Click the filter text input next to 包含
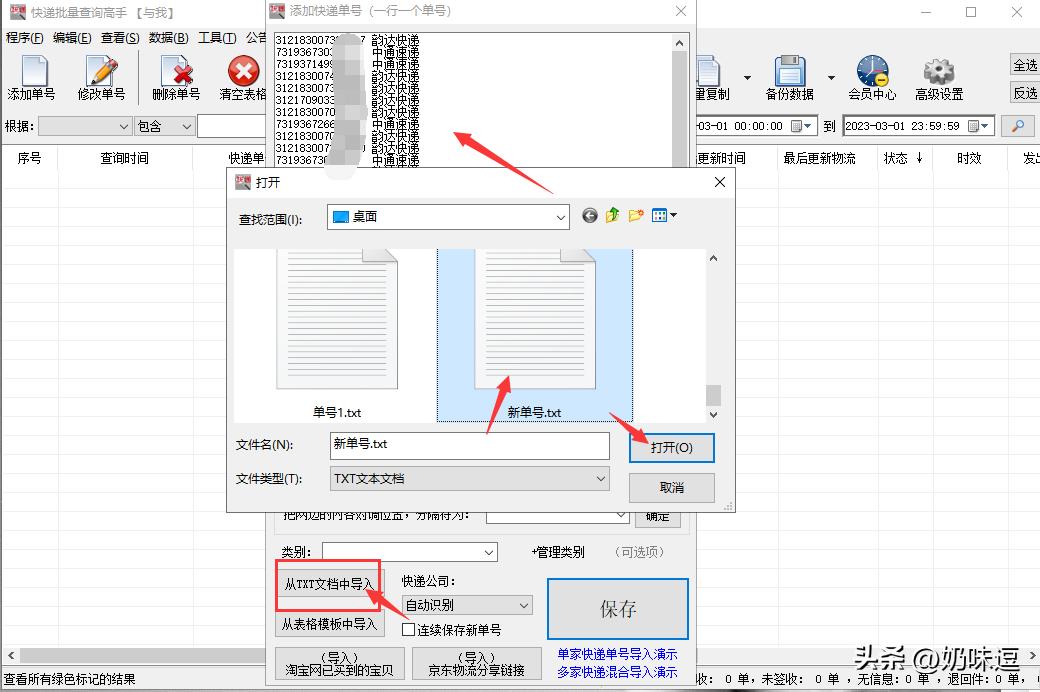 (231, 126)
